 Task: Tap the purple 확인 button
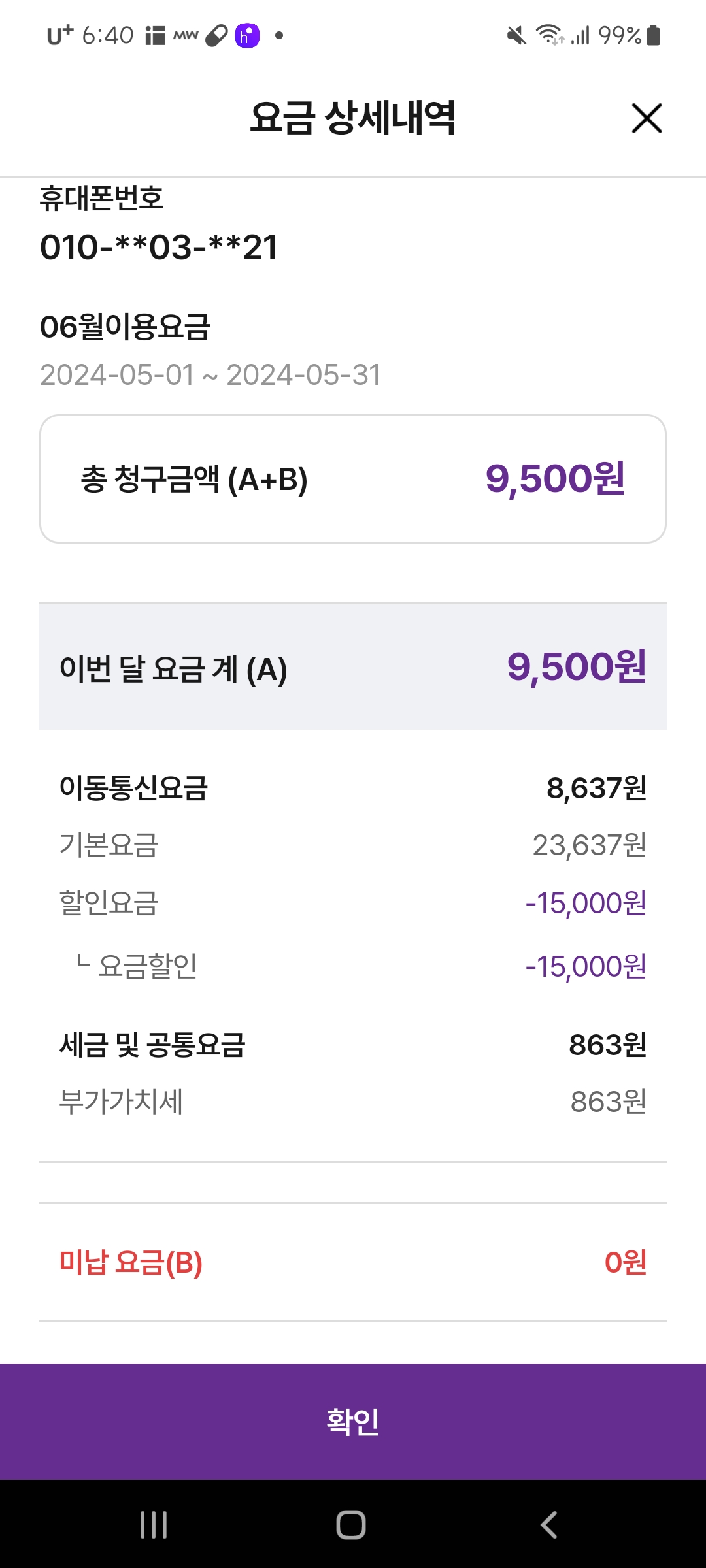point(353,1421)
